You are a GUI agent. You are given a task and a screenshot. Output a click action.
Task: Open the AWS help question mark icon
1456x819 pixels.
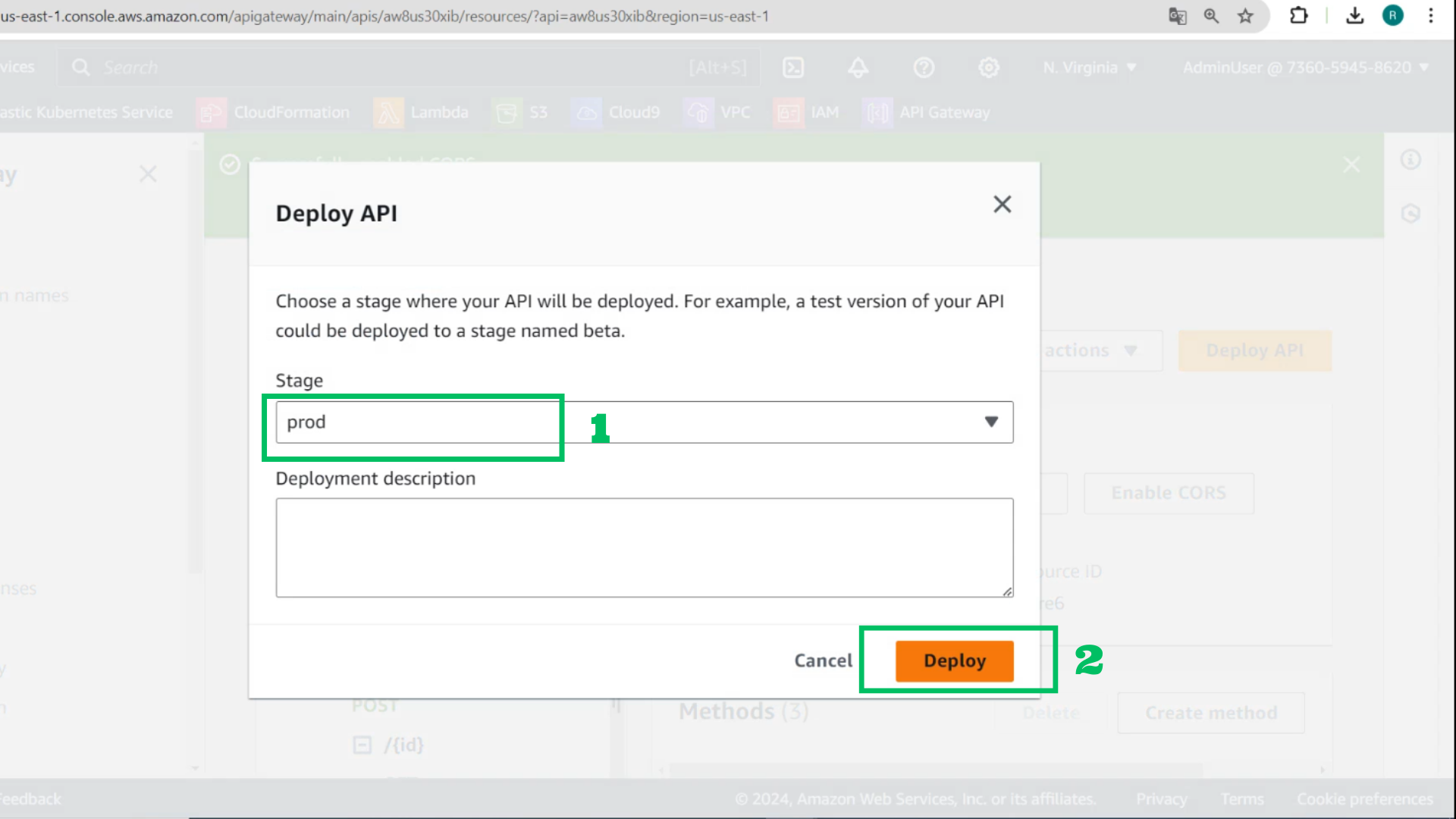924,67
